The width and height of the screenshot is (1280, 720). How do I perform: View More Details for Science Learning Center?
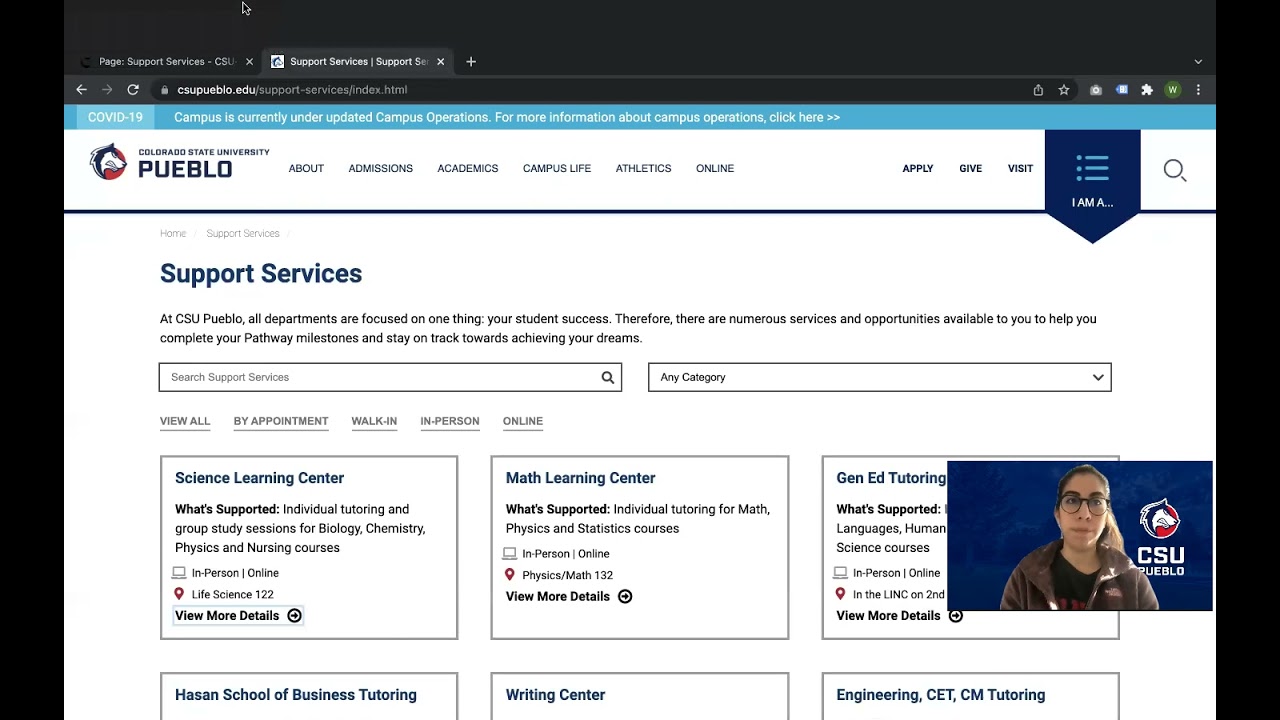tap(238, 615)
